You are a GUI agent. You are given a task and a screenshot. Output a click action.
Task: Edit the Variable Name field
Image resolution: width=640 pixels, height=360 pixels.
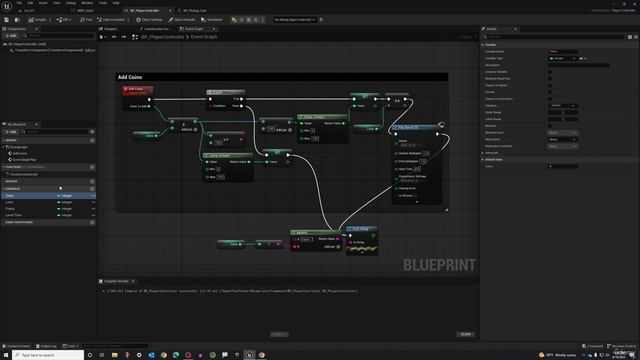[563, 51]
